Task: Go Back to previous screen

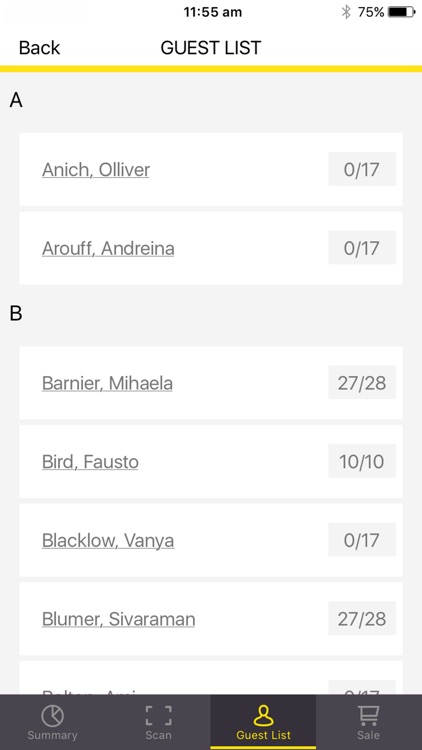Action: point(39,48)
